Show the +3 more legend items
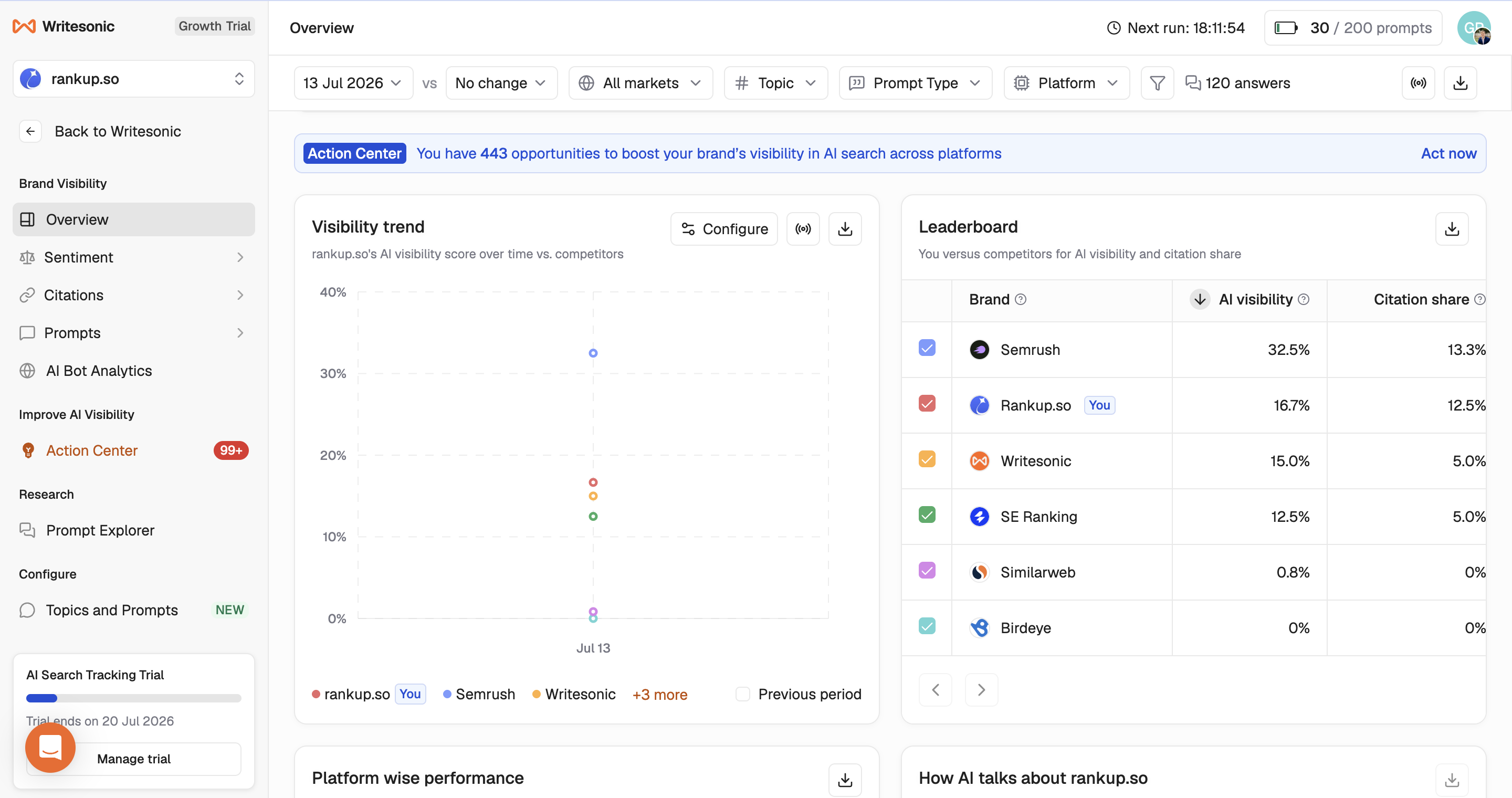 pos(660,695)
